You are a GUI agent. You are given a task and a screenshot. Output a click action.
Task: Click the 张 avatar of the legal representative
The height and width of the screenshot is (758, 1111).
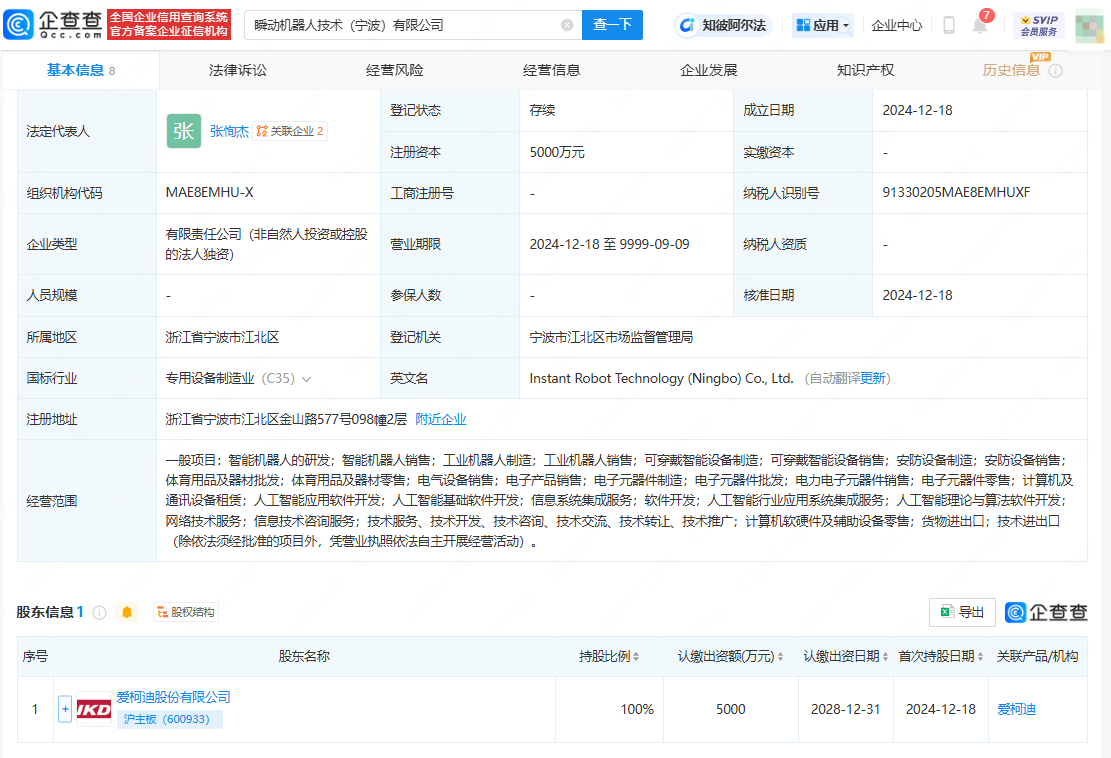click(x=184, y=131)
